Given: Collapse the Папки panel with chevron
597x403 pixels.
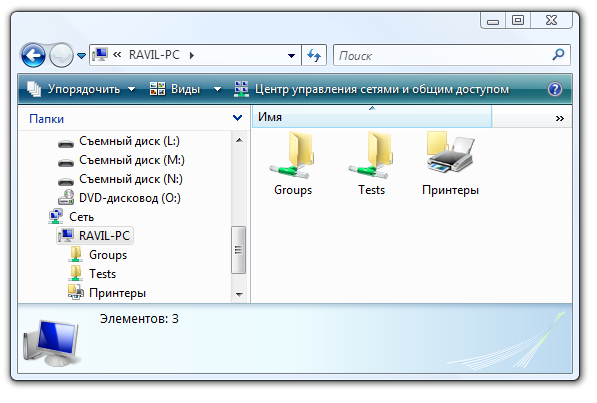Looking at the screenshot, I should pos(237,118).
